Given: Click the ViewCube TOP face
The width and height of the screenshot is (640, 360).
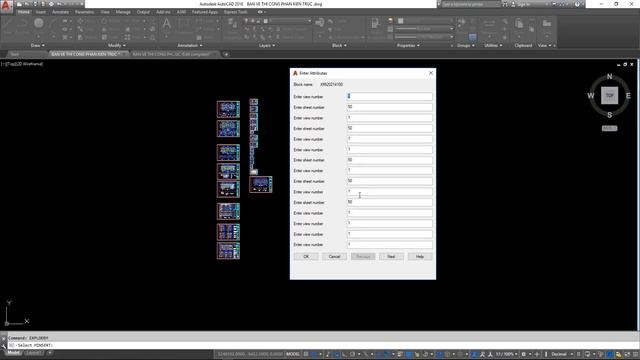Looking at the screenshot, I should coord(609,96).
